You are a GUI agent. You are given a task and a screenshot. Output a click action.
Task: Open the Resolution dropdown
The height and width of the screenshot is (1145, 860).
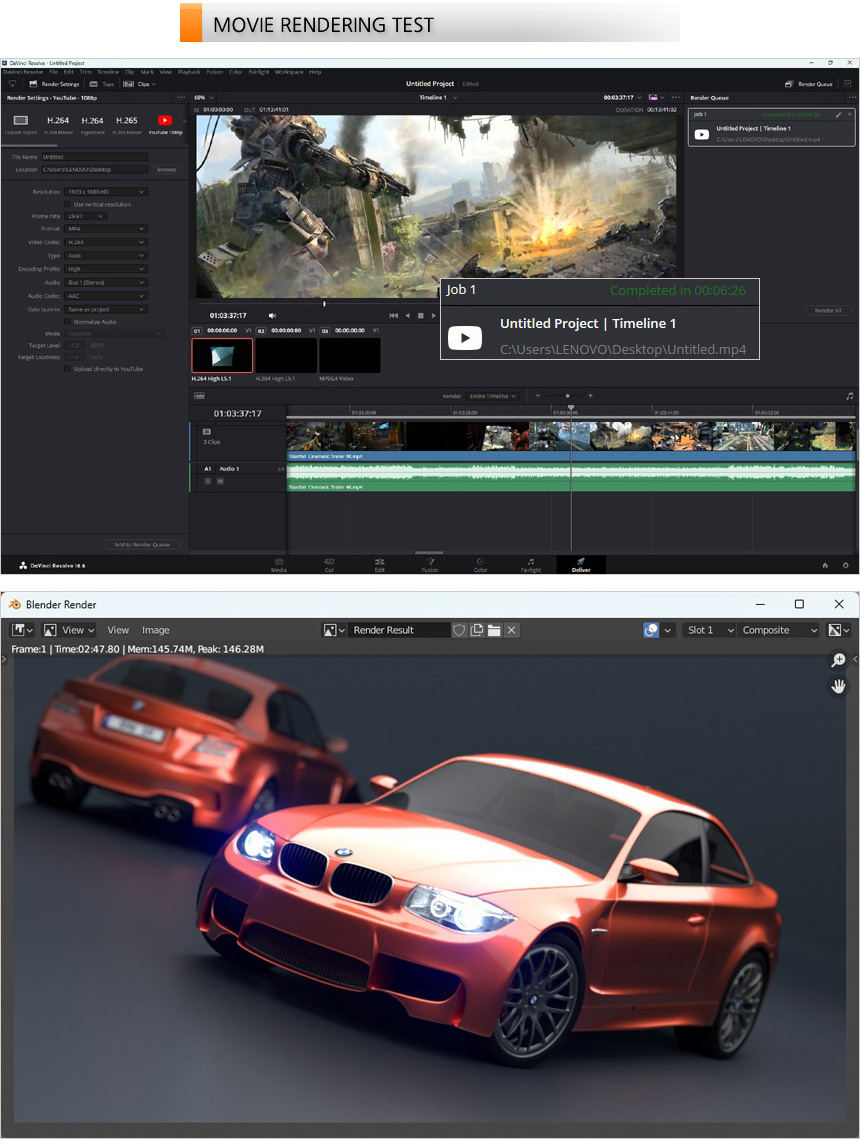(x=106, y=192)
